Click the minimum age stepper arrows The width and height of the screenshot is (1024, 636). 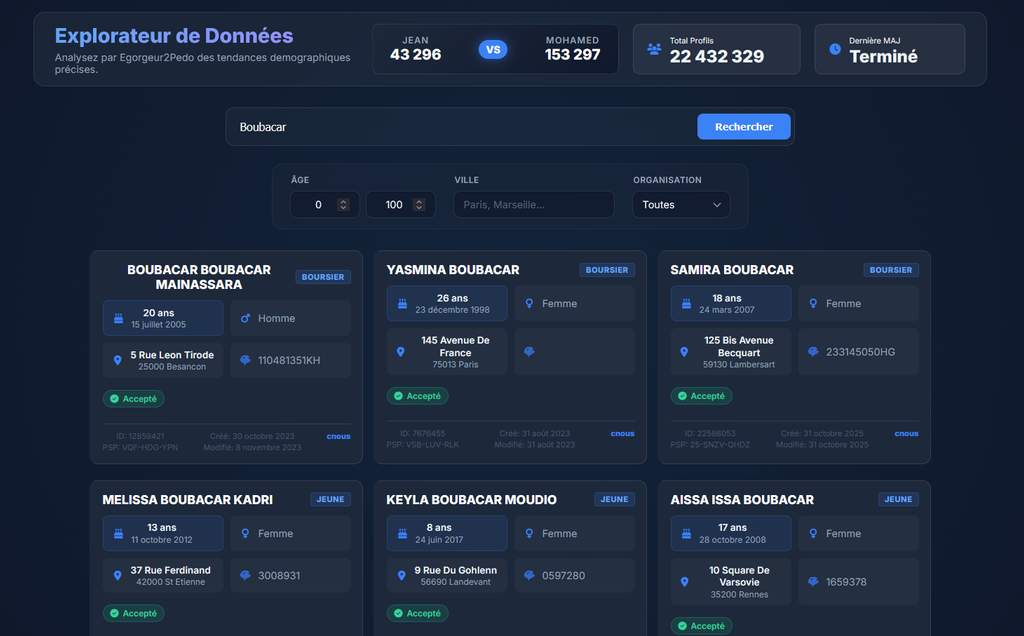tap(343, 205)
